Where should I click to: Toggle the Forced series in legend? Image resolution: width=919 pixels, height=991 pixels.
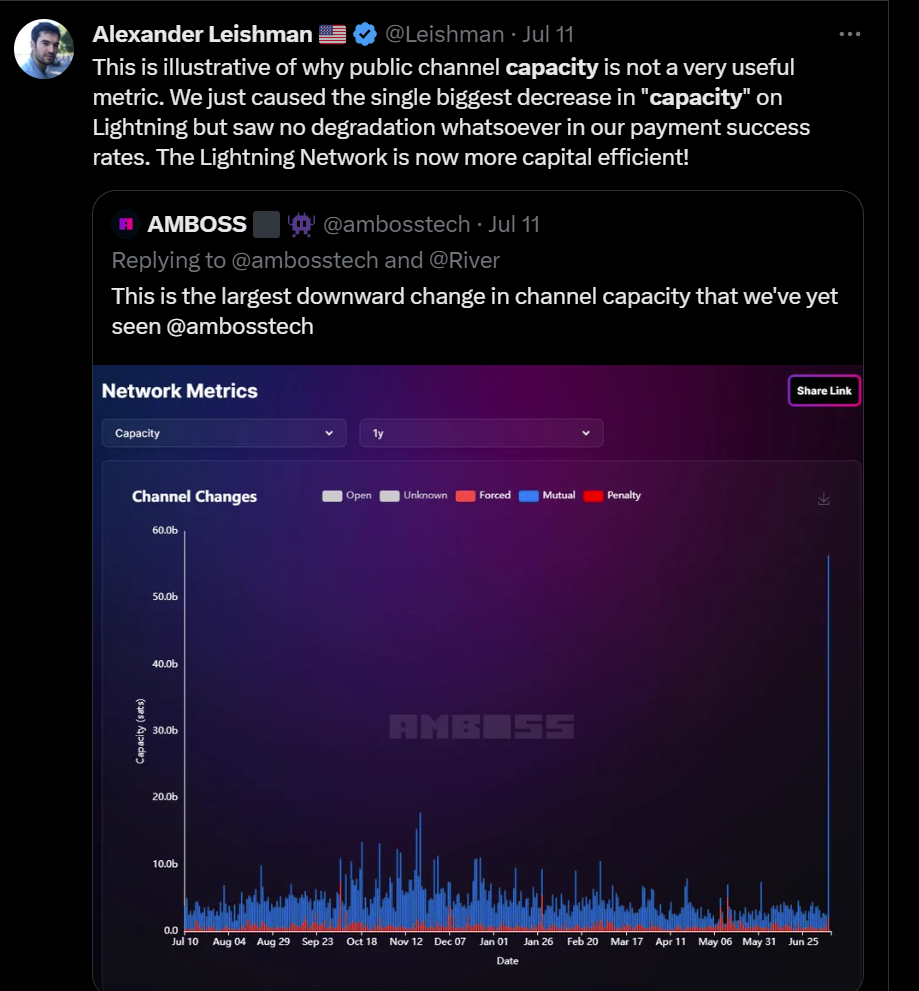pyautogui.click(x=483, y=495)
